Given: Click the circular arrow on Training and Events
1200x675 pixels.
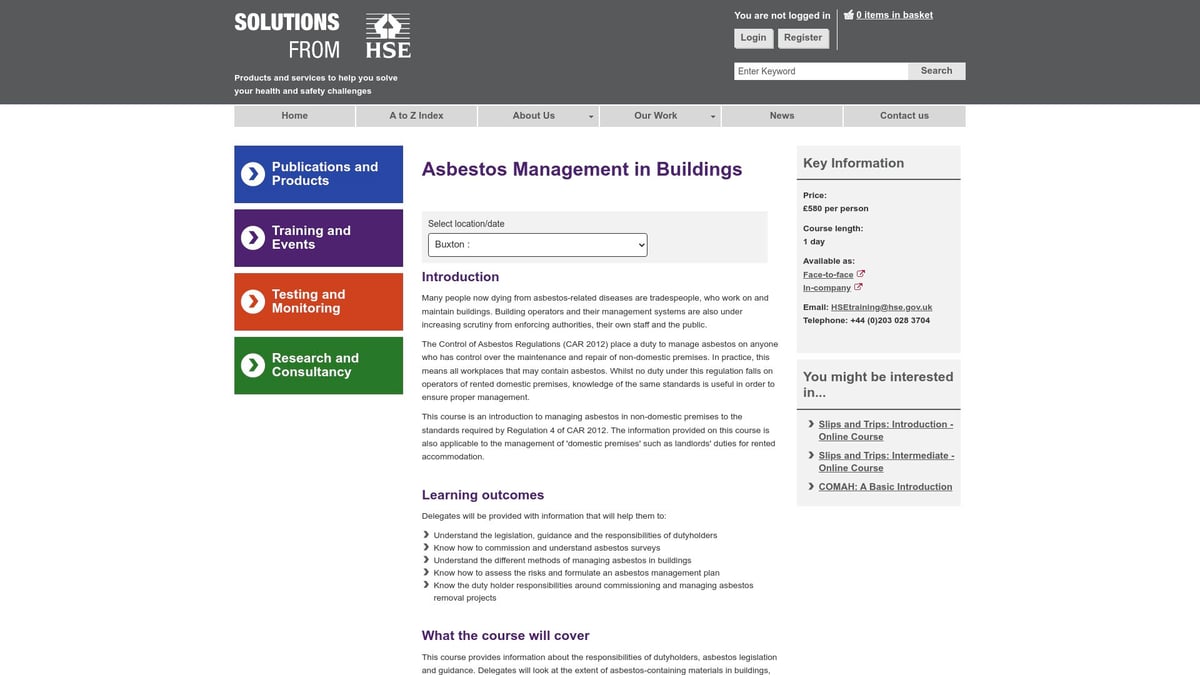Looking at the screenshot, I should pos(251,238).
